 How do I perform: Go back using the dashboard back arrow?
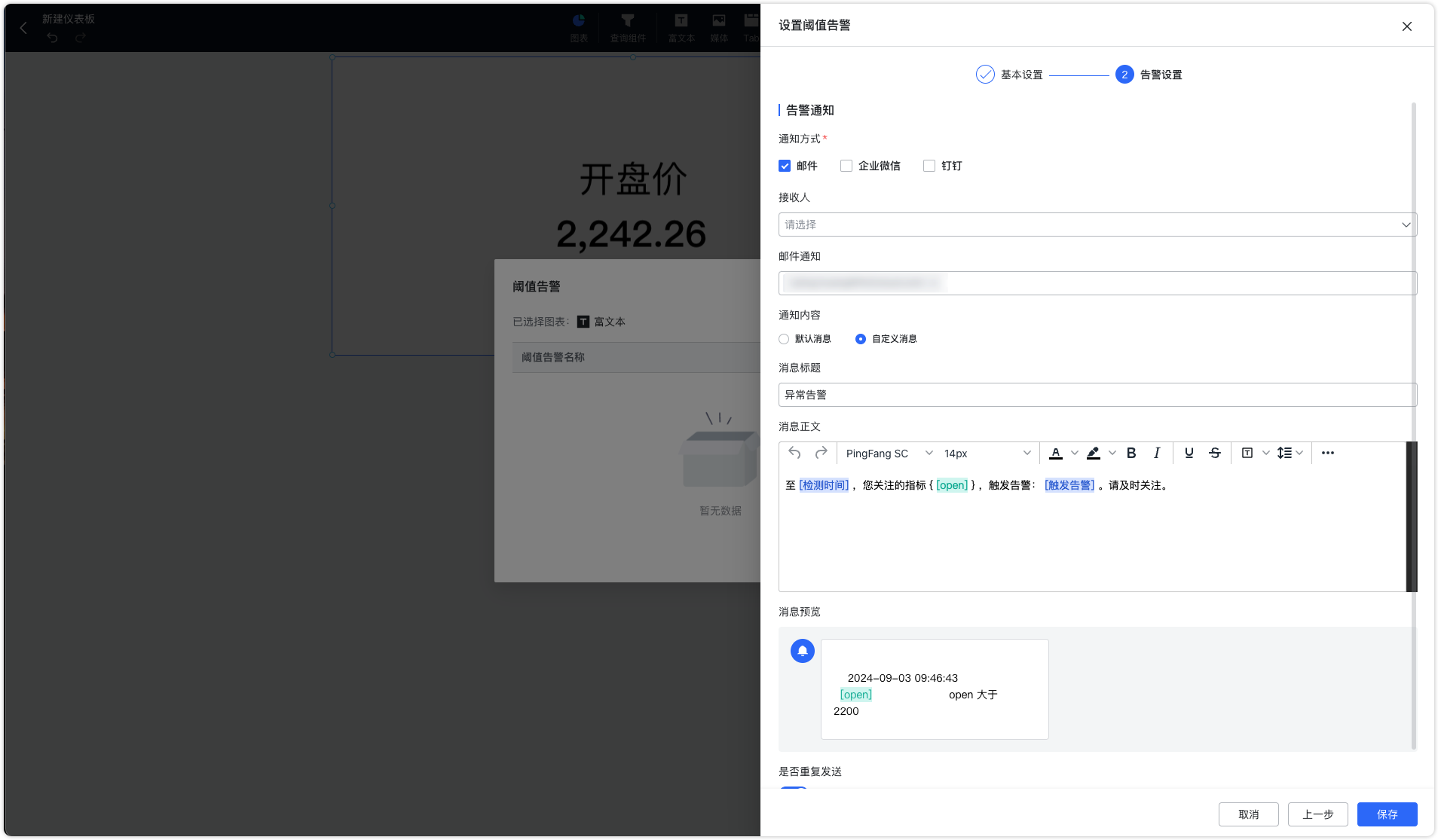tap(23, 28)
